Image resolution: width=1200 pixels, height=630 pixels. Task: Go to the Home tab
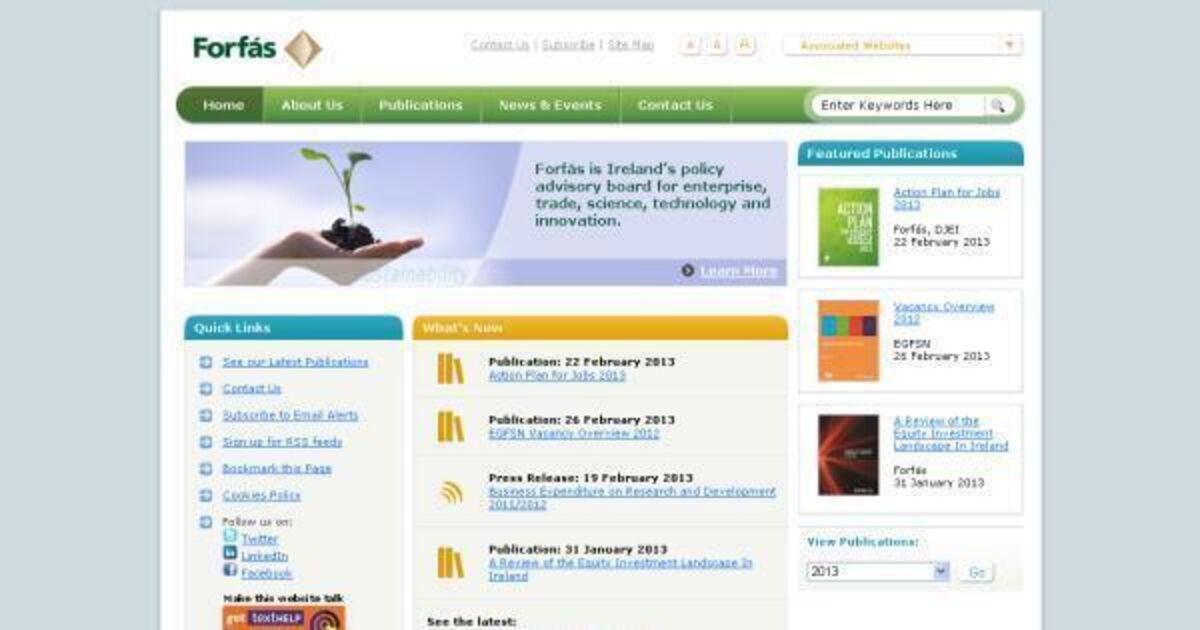pyautogui.click(x=223, y=105)
